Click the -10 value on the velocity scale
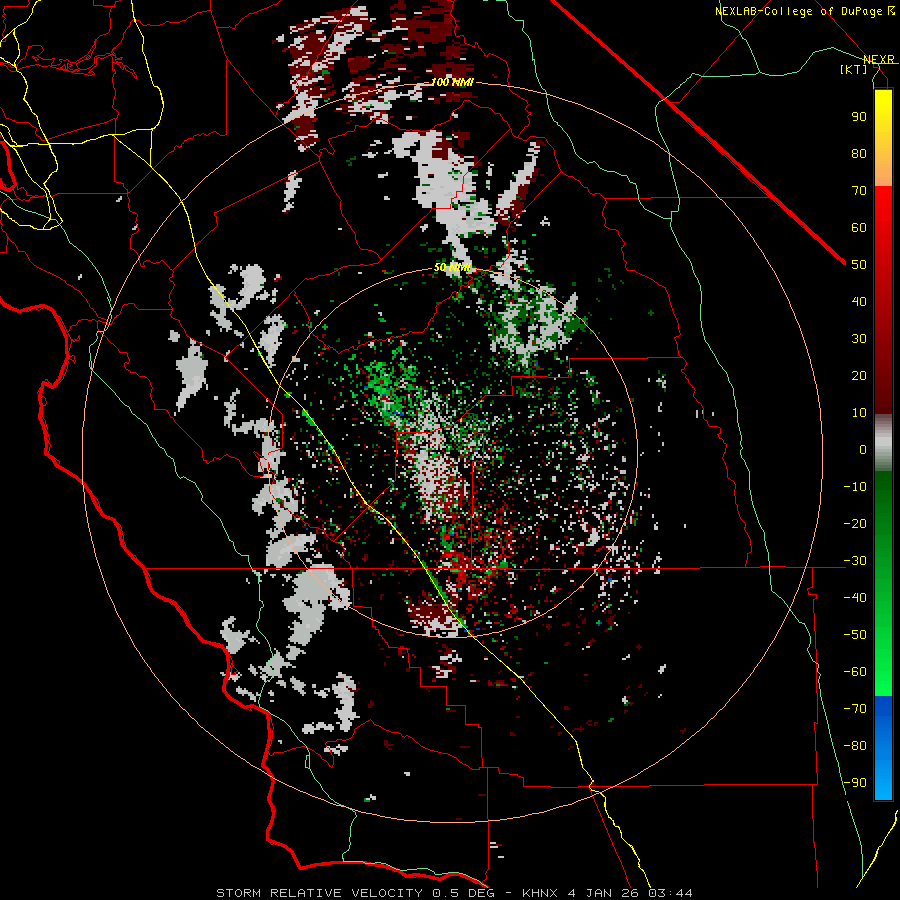This screenshot has width=900, height=900. tap(855, 487)
